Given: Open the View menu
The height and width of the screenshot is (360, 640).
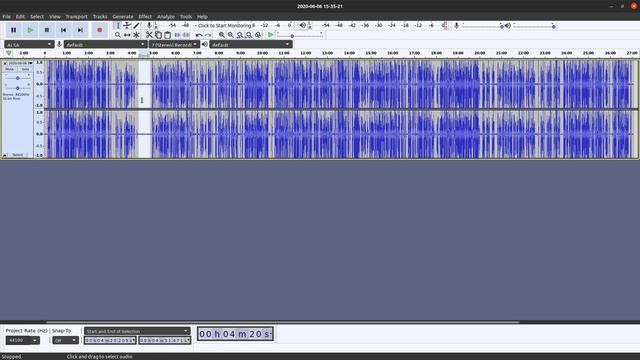Looking at the screenshot, I should pyautogui.click(x=55, y=17).
